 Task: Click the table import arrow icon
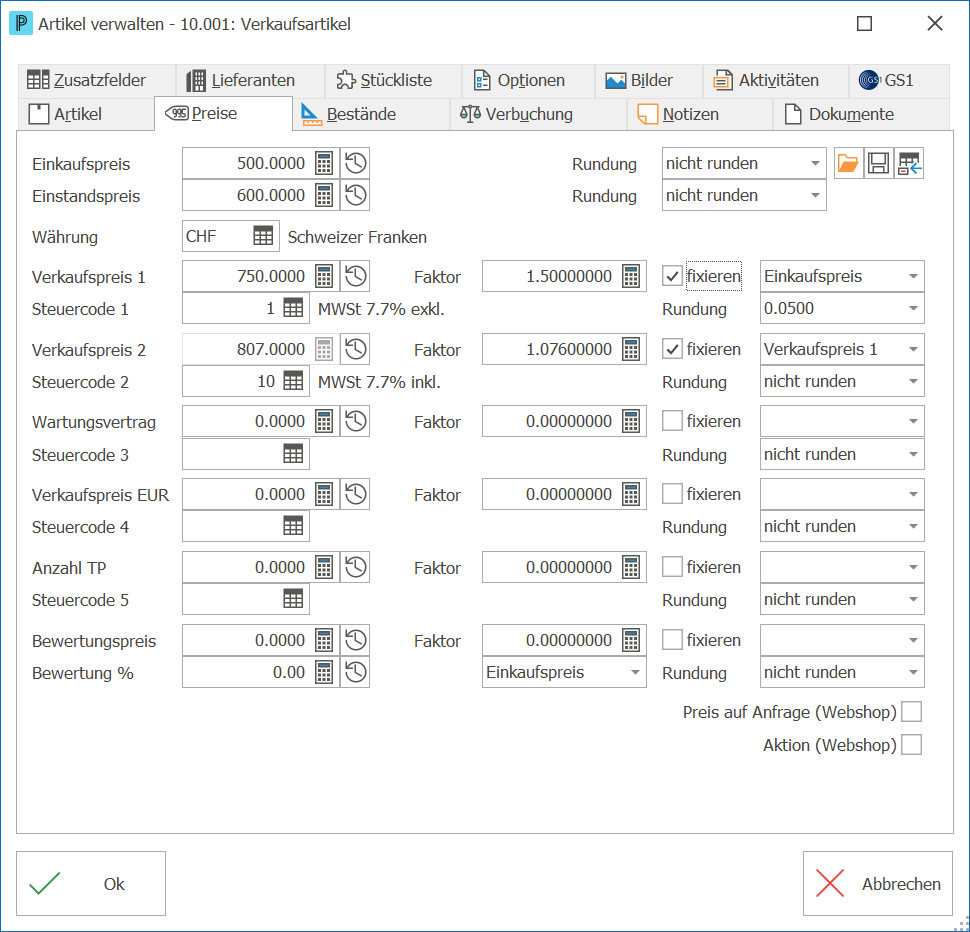[909, 163]
